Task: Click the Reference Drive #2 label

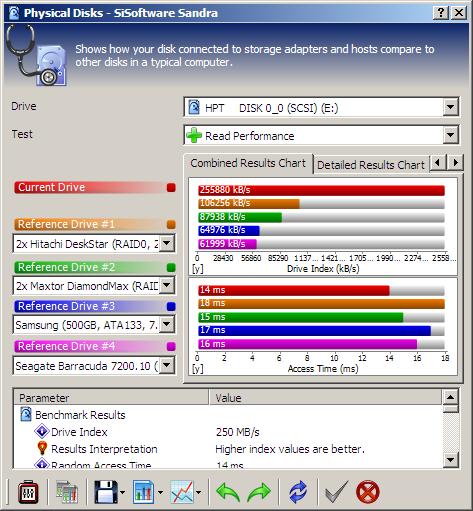Action: 66,267
